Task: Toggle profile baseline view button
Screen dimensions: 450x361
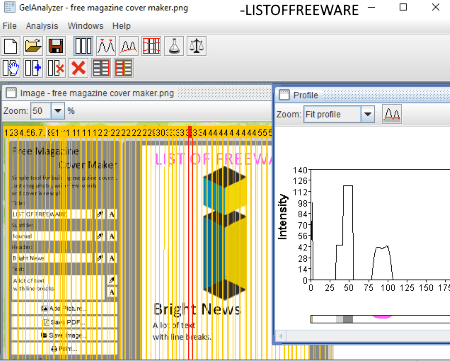Action: pos(392,114)
